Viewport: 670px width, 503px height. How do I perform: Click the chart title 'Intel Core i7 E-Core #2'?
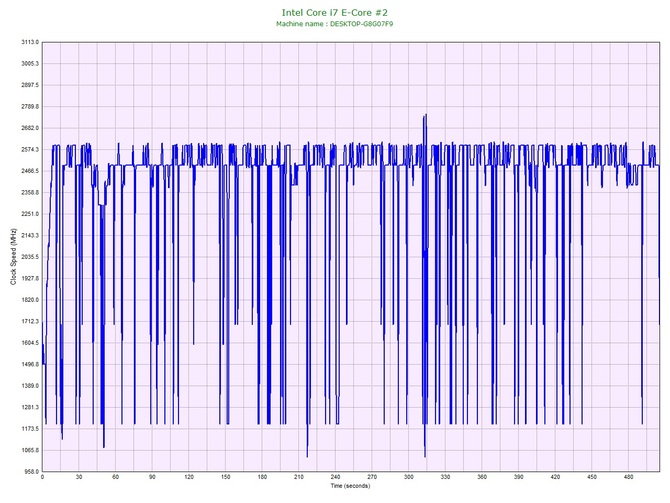pyautogui.click(x=335, y=12)
